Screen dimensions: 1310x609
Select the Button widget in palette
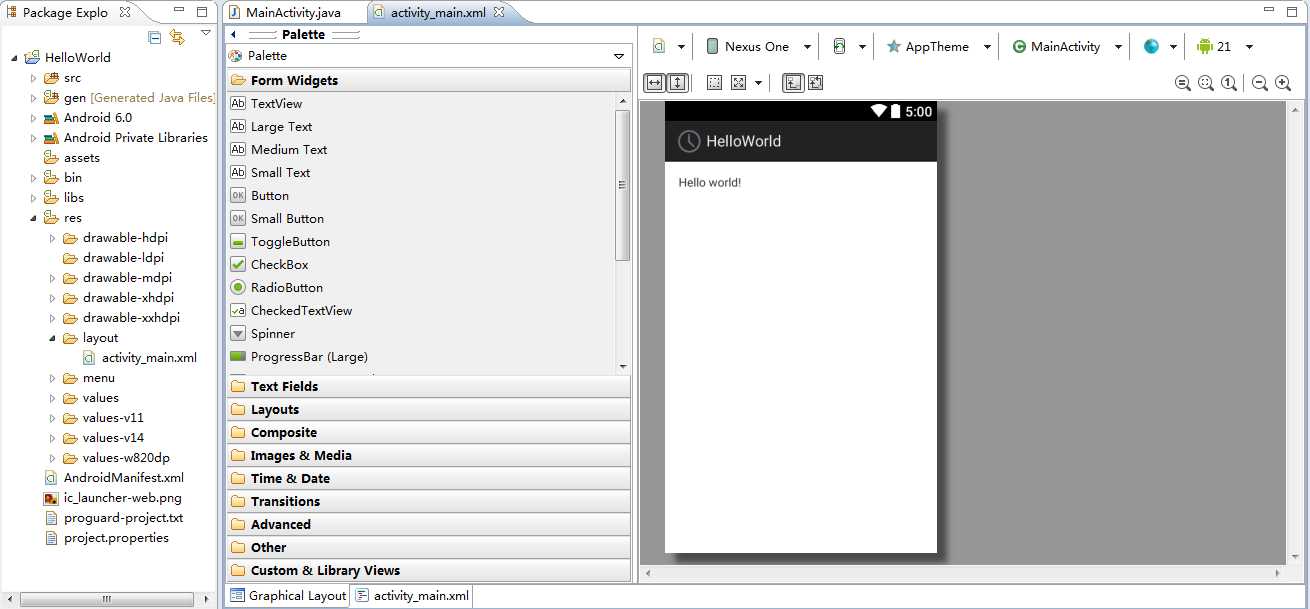[270, 195]
